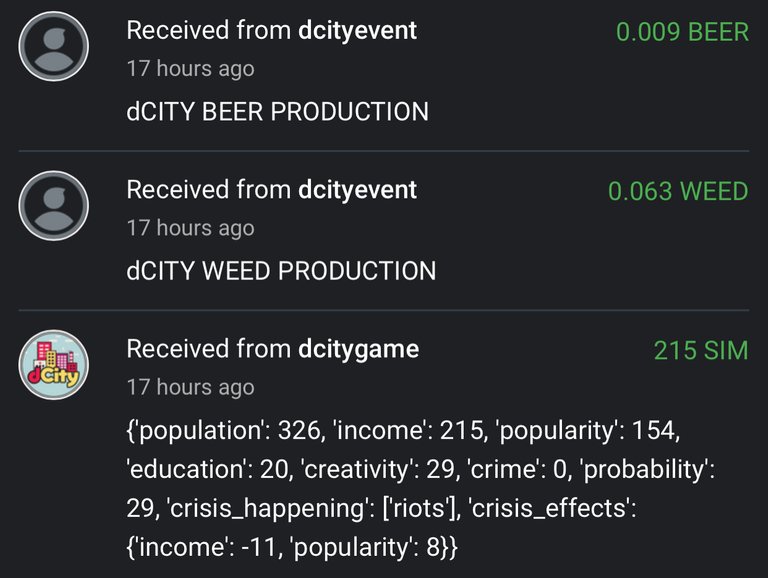Click 'Received from' text in WEED row
768x578 pixels.
[209, 190]
